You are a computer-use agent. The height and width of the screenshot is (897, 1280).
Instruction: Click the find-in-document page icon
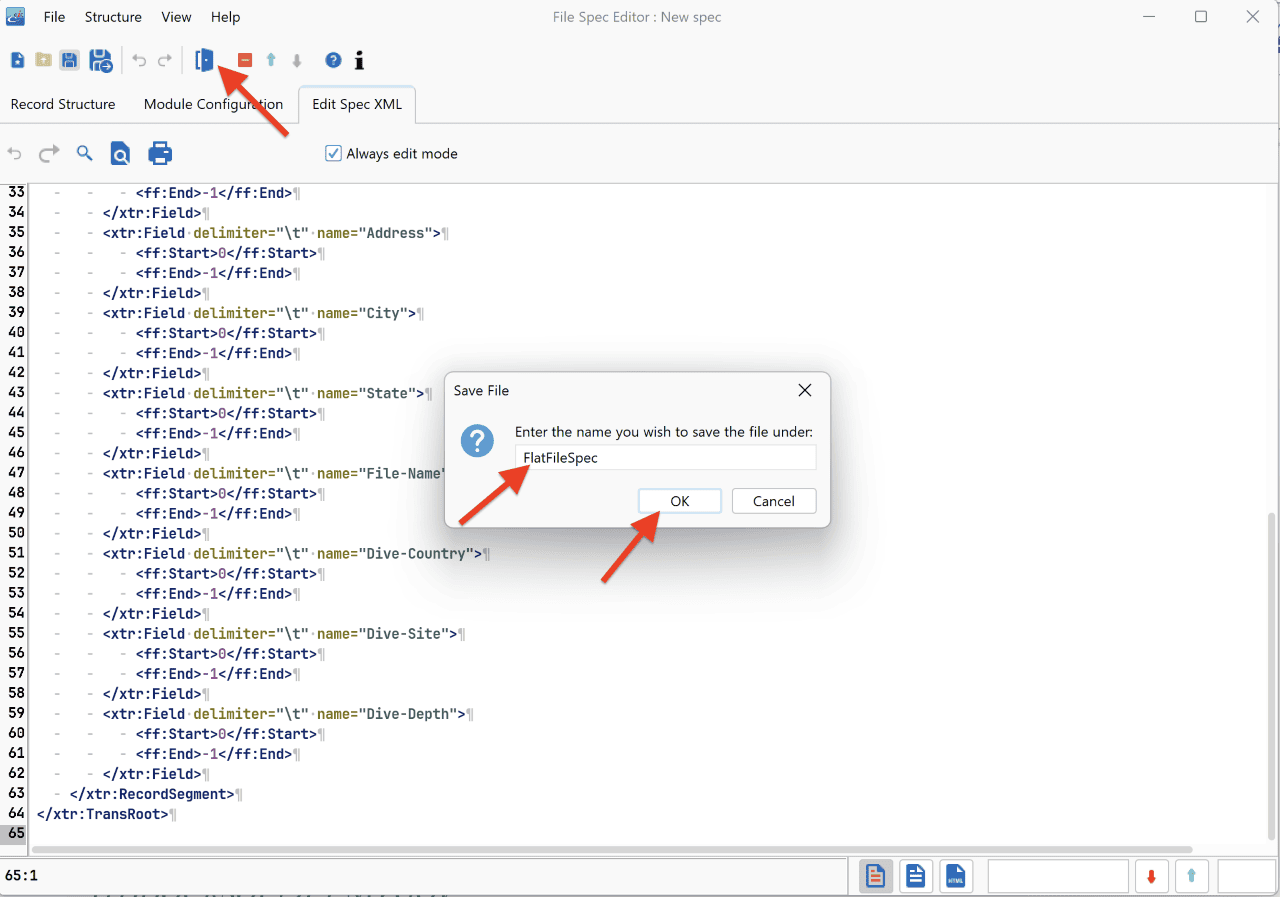click(120, 154)
